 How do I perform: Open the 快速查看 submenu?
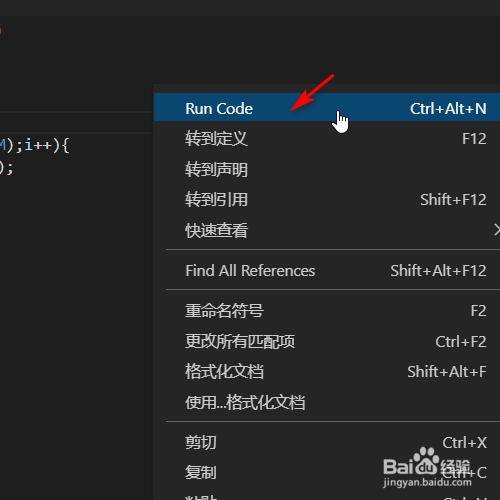click(x=327, y=230)
